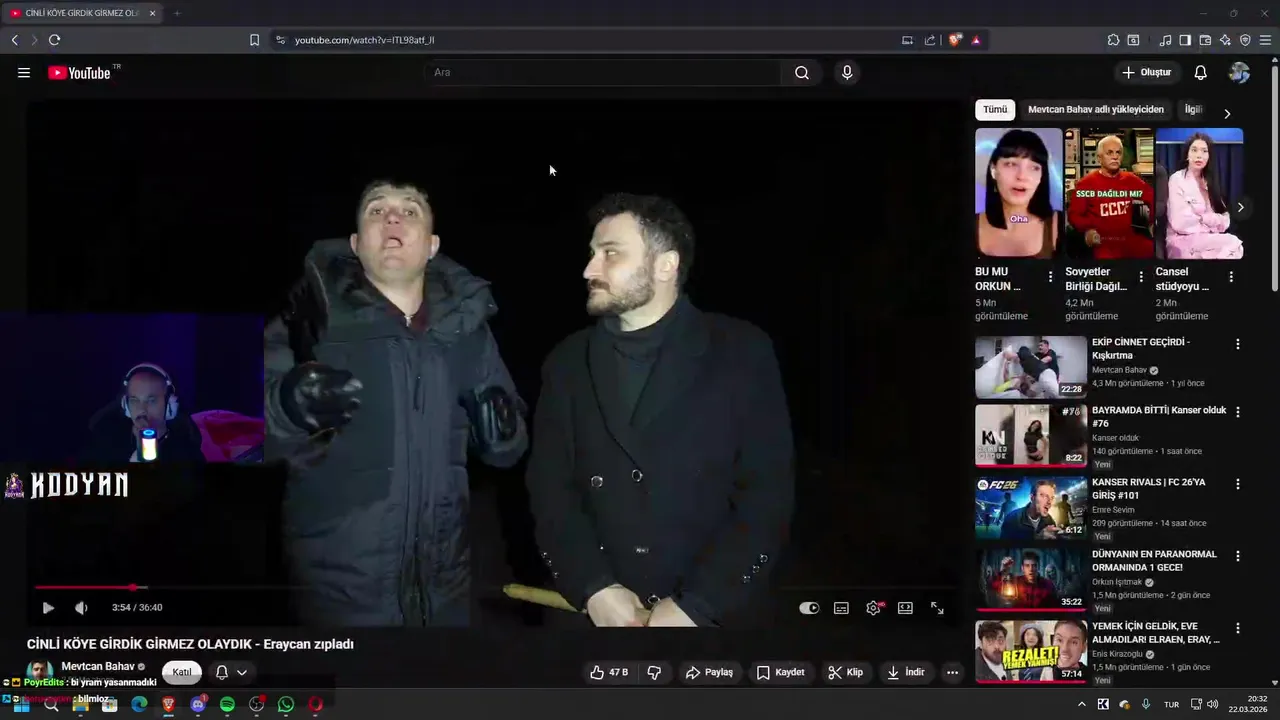Open the BU MU ORKUN Shorts thumbnail
Viewport: 1280px width, 720px height.
pyautogui.click(x=1019, y=193)
